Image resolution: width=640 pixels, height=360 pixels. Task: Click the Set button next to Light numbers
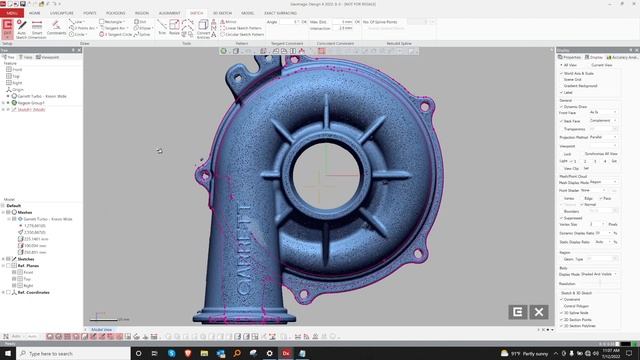click(x=614, y=161)
